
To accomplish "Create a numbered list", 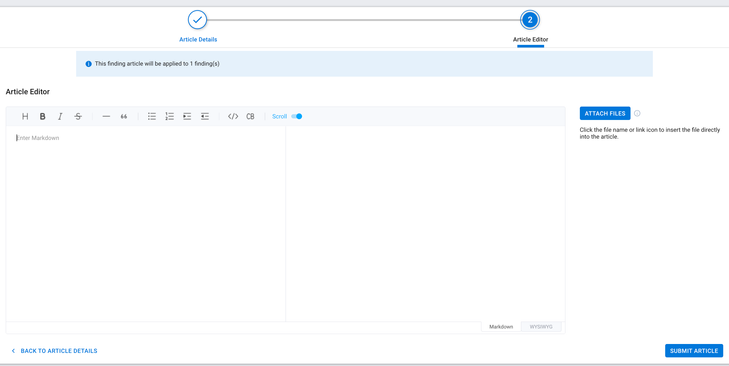I will pos(169,116).
